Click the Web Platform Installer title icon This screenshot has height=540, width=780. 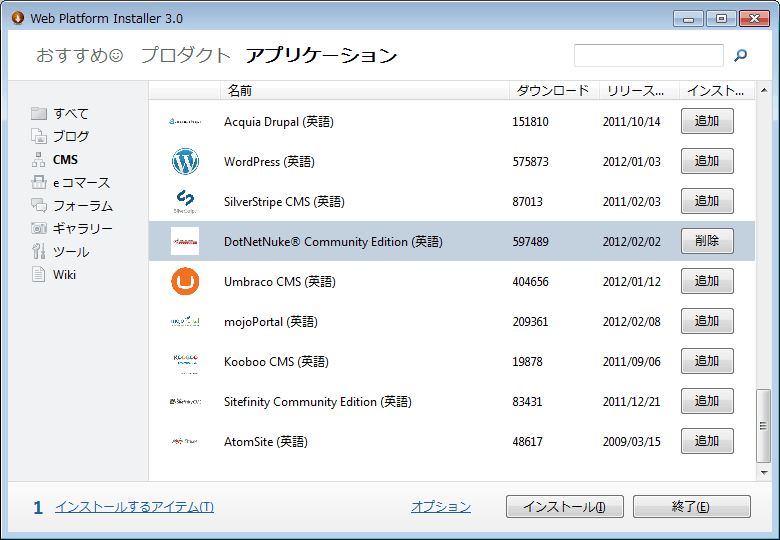(18, 18)
